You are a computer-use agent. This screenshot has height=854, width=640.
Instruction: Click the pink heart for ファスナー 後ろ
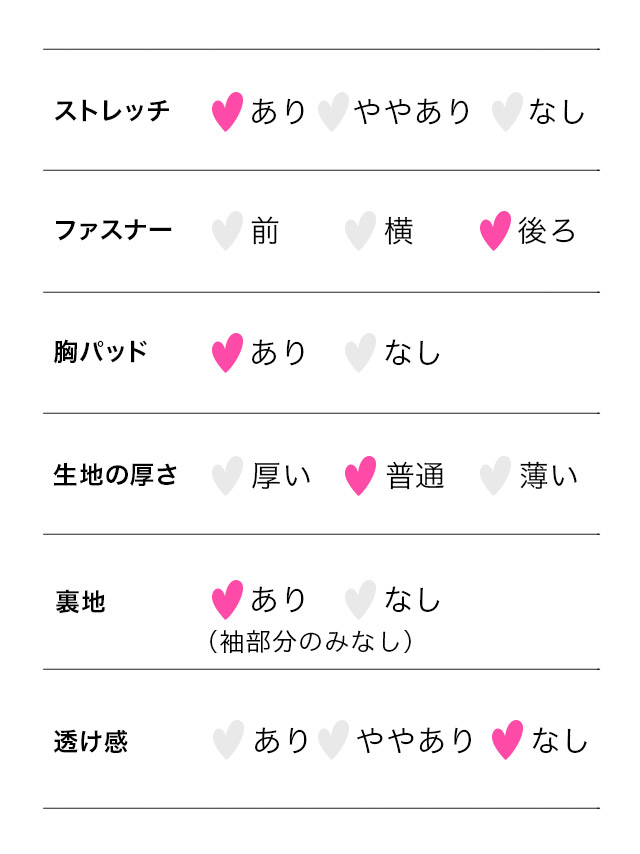pos(495,231)
